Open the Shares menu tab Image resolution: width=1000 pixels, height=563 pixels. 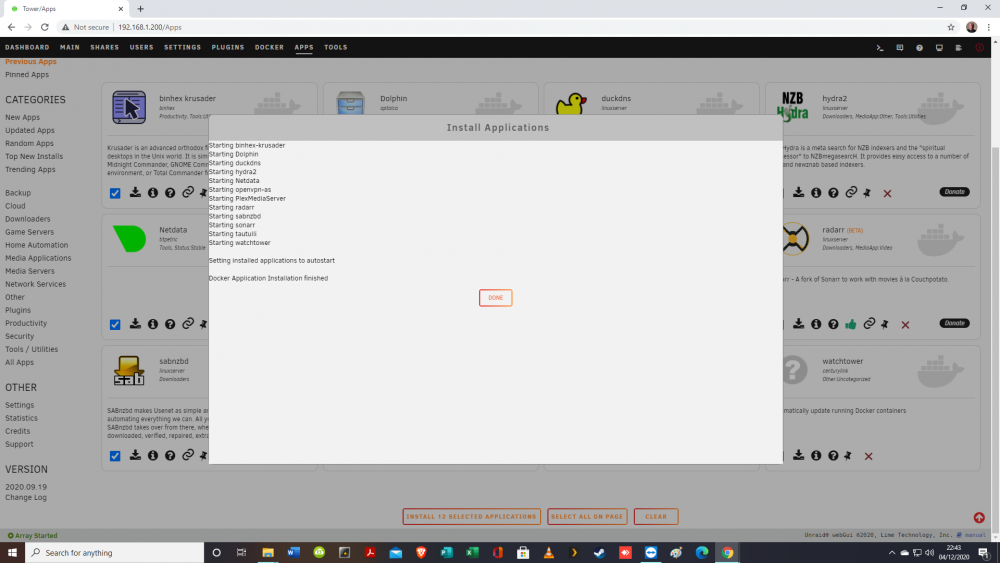point(105,47)
